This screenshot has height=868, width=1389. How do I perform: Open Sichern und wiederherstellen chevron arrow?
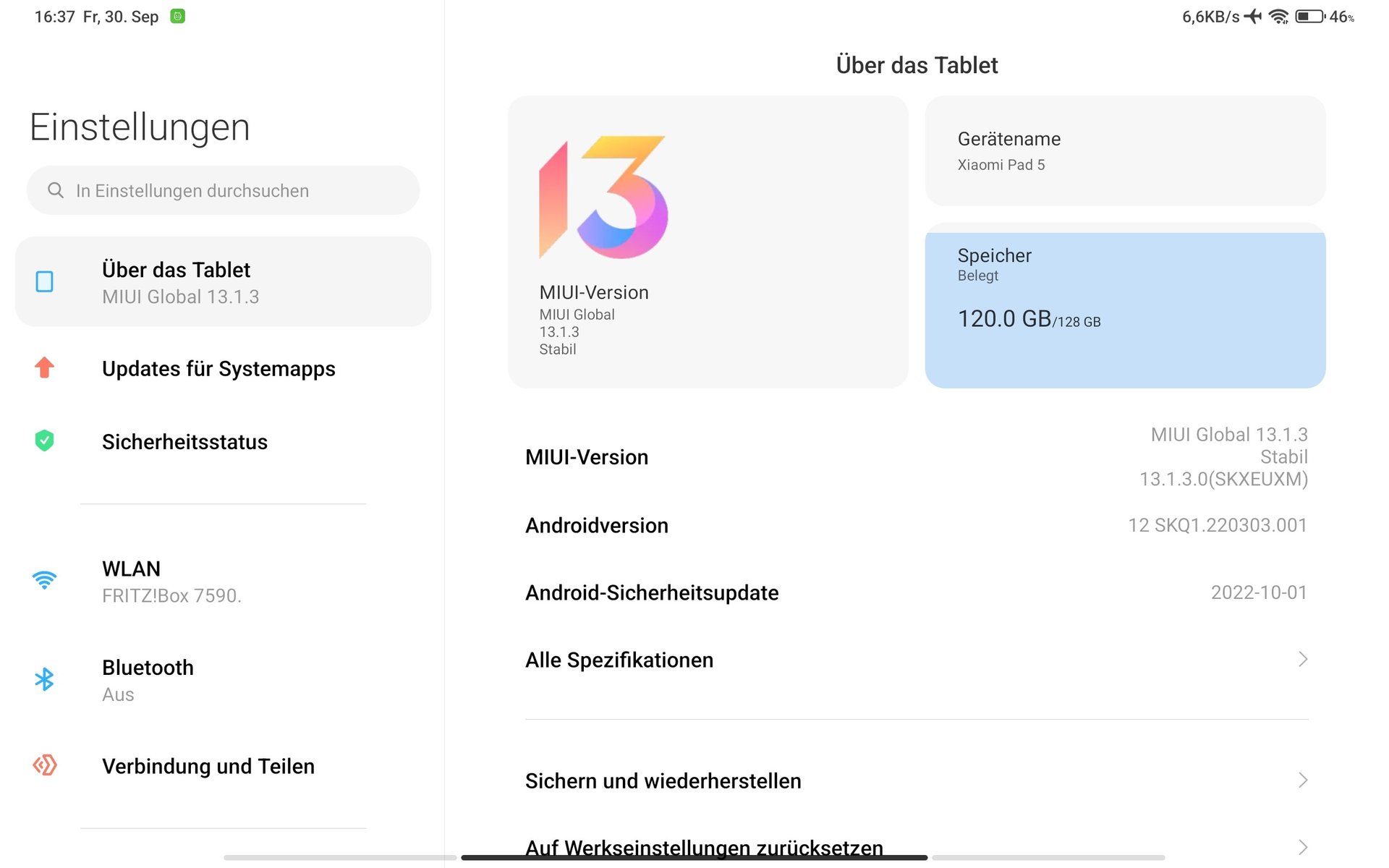click(x=1302, y=780)
